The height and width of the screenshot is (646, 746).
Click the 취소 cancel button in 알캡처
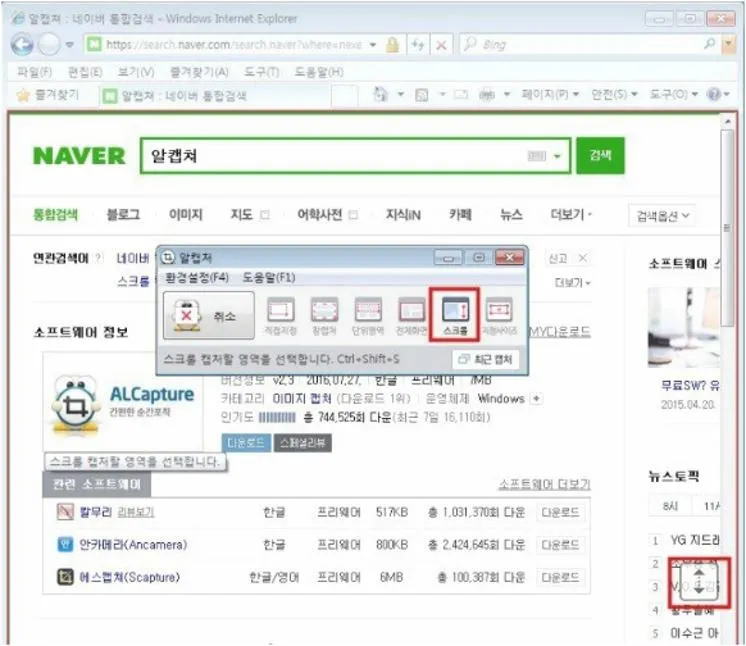pyautogui.click(x=208, y=315)
